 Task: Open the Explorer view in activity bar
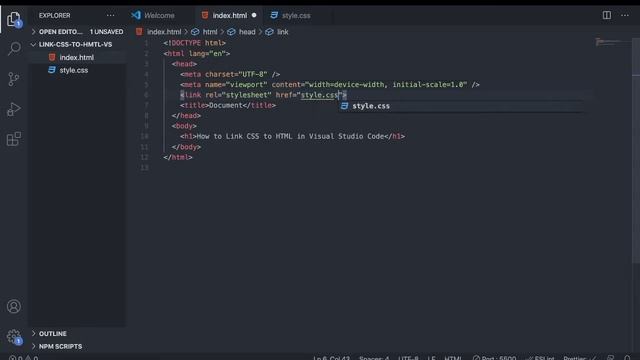click(x=14, y=19)
